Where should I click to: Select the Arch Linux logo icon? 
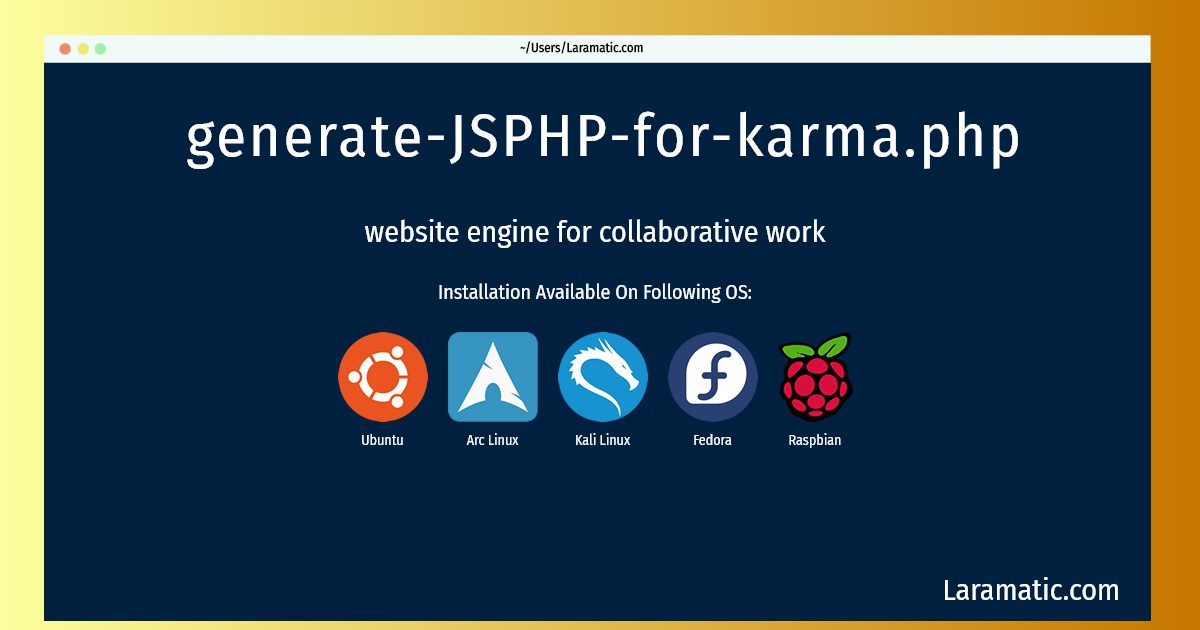493,377
